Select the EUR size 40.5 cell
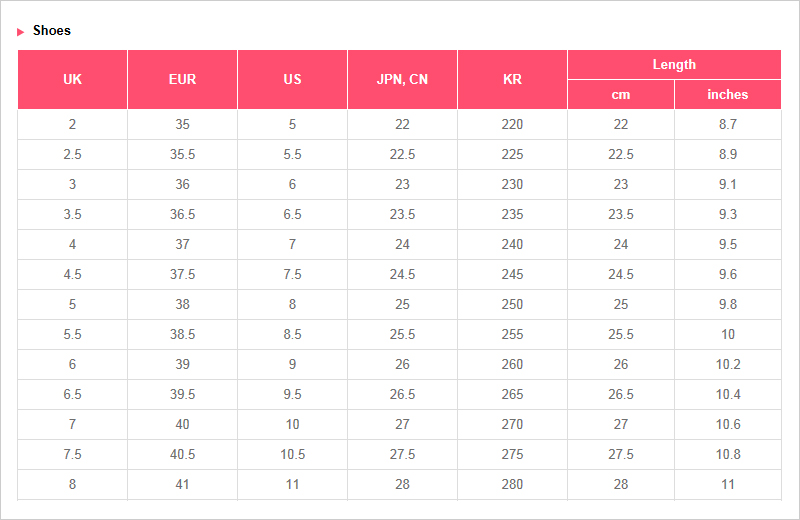Screen dimensions: 800x520 point(182,454)
